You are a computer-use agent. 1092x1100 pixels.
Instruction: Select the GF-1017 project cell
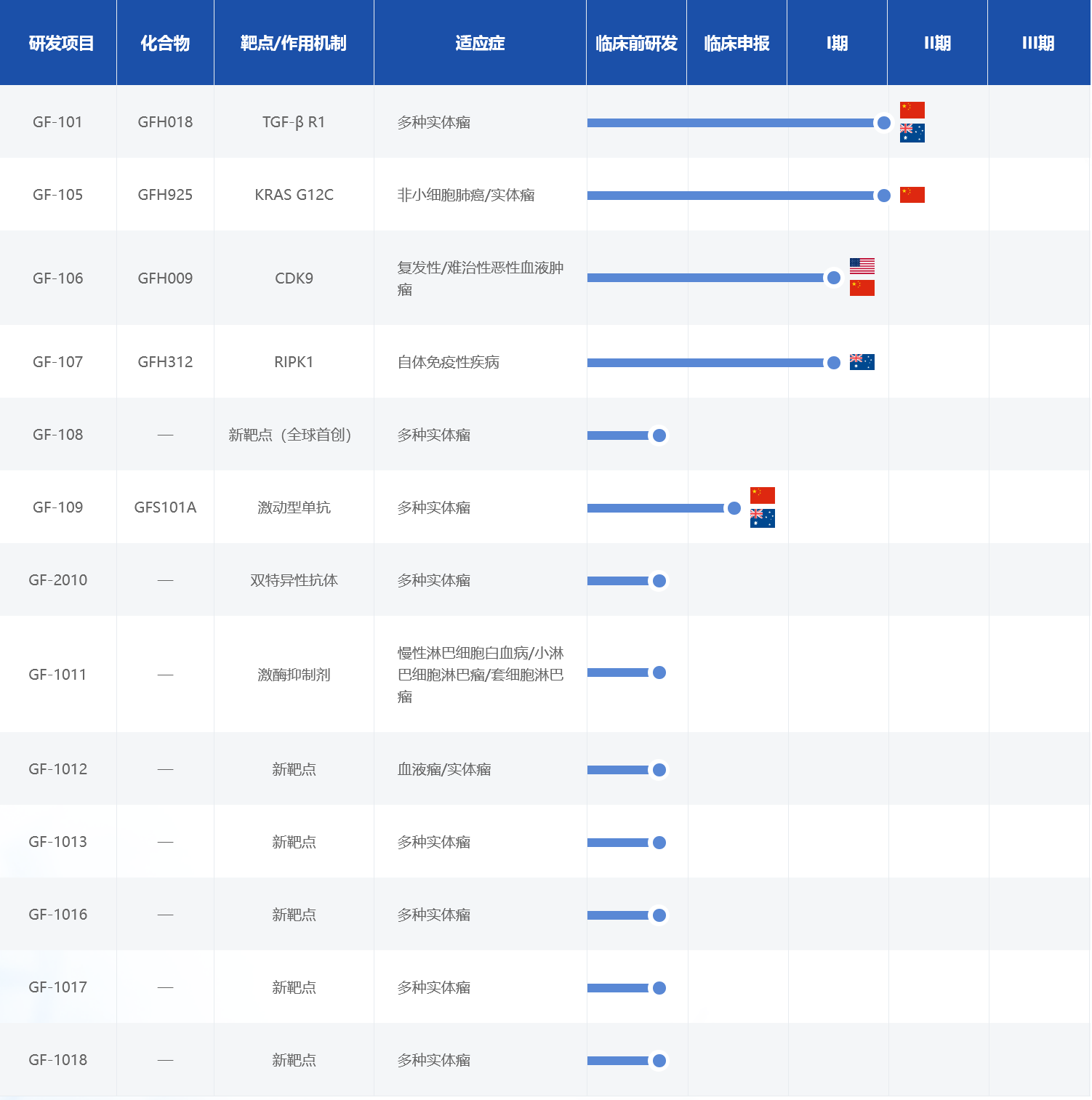click(x=57, y=987)
